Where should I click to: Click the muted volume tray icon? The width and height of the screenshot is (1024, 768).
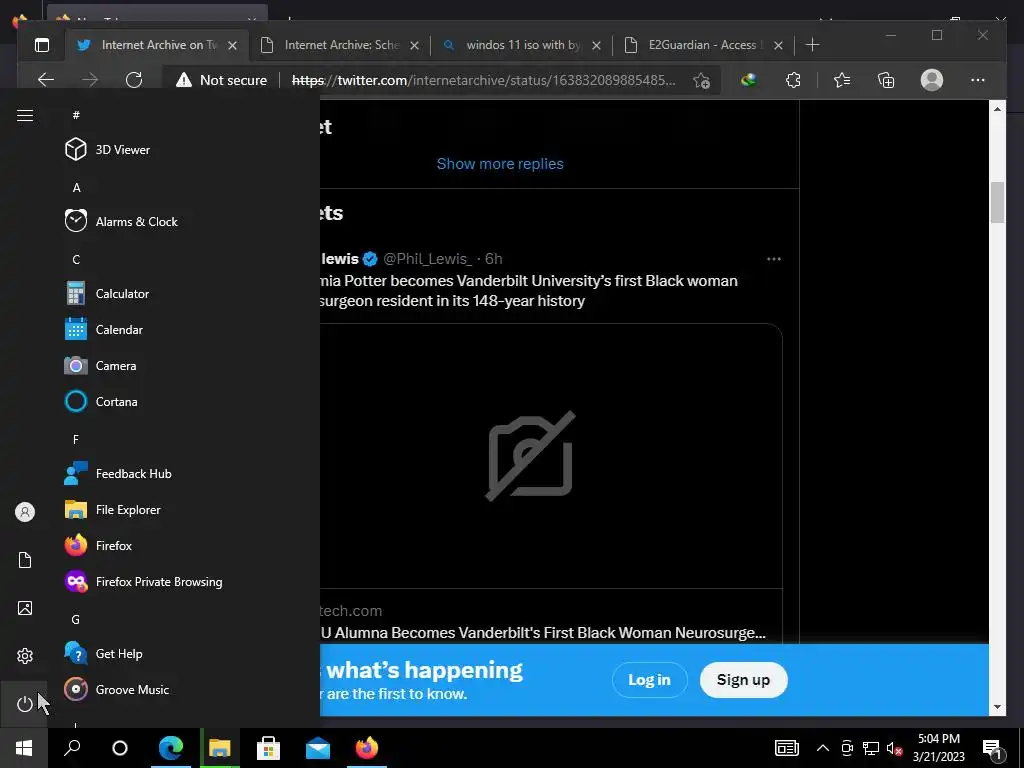895,748
